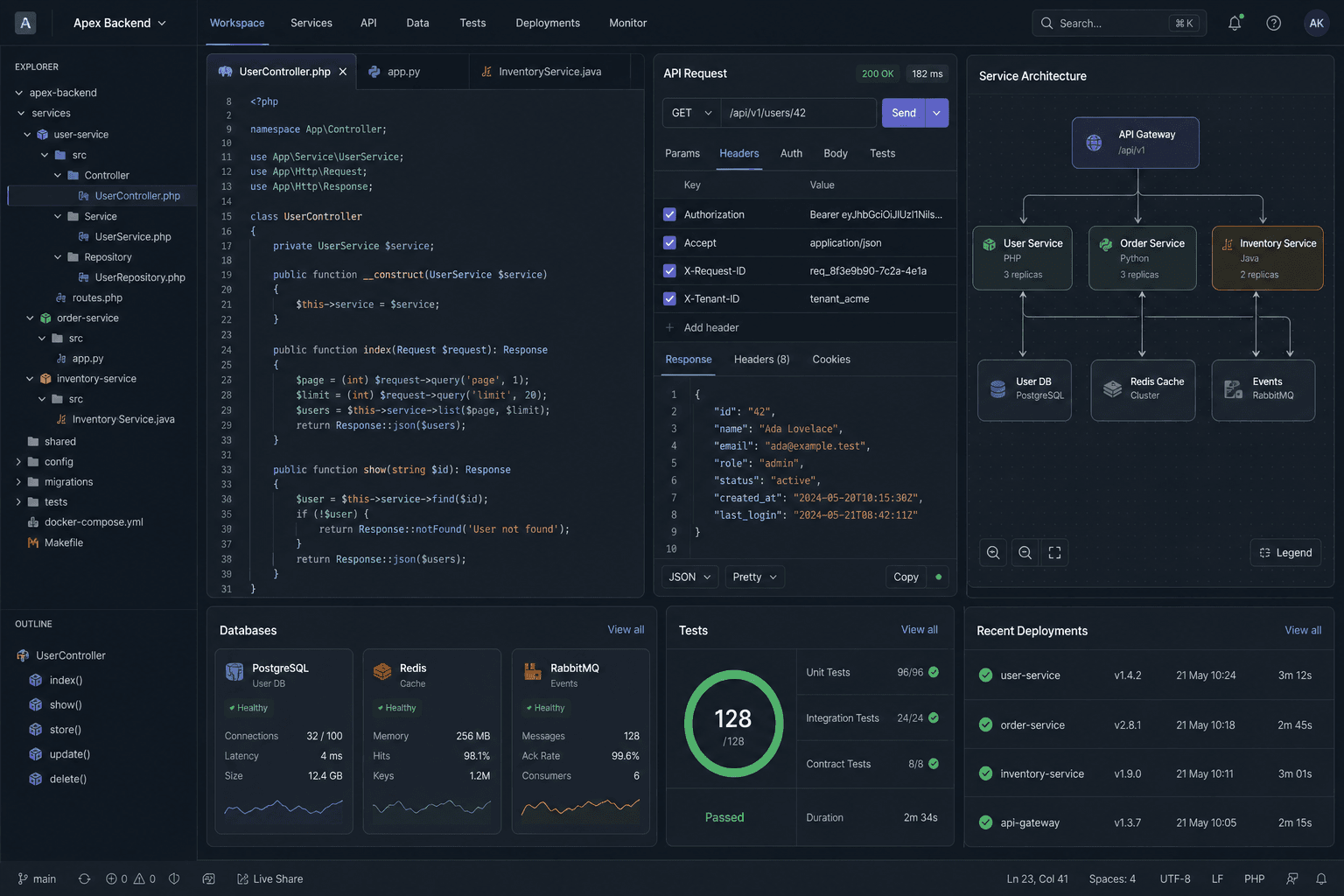Switch to the Deployments top navigation tab
The width and height of the screenshot is (1344, 896).
(x=548, y=23)
